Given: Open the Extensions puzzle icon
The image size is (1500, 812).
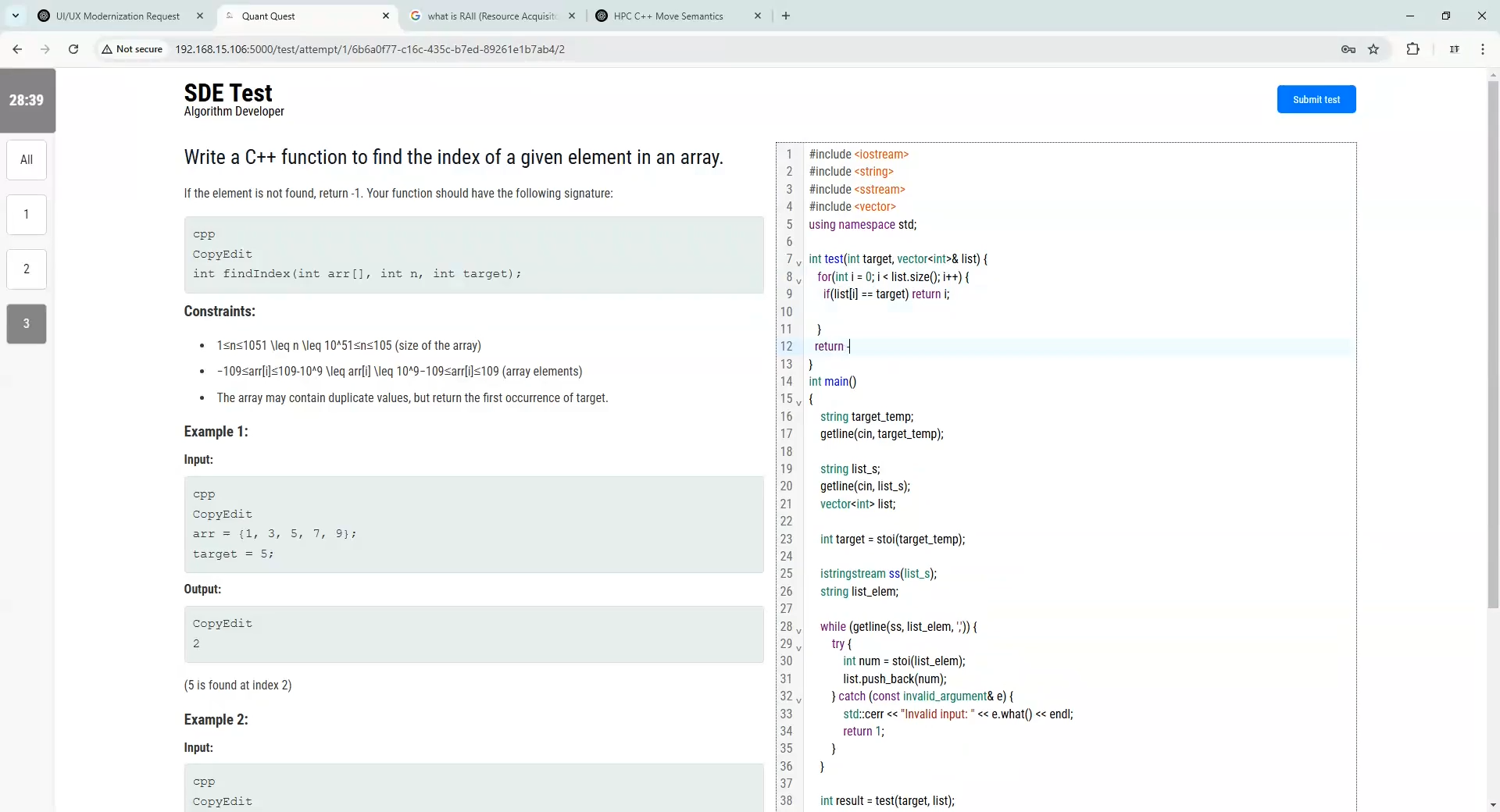Looking at the screenshot, I should pos(1412,49).
